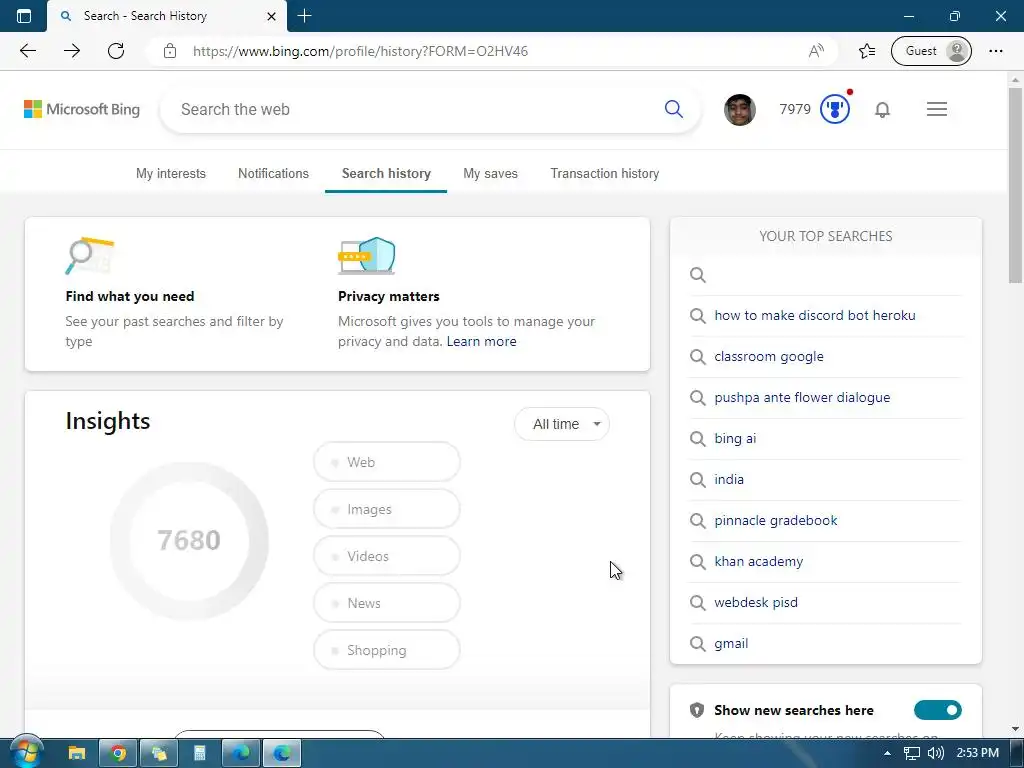Toggle the Shopping filter chip
The height and width of the screenshot is (768, 1024).
387,650
